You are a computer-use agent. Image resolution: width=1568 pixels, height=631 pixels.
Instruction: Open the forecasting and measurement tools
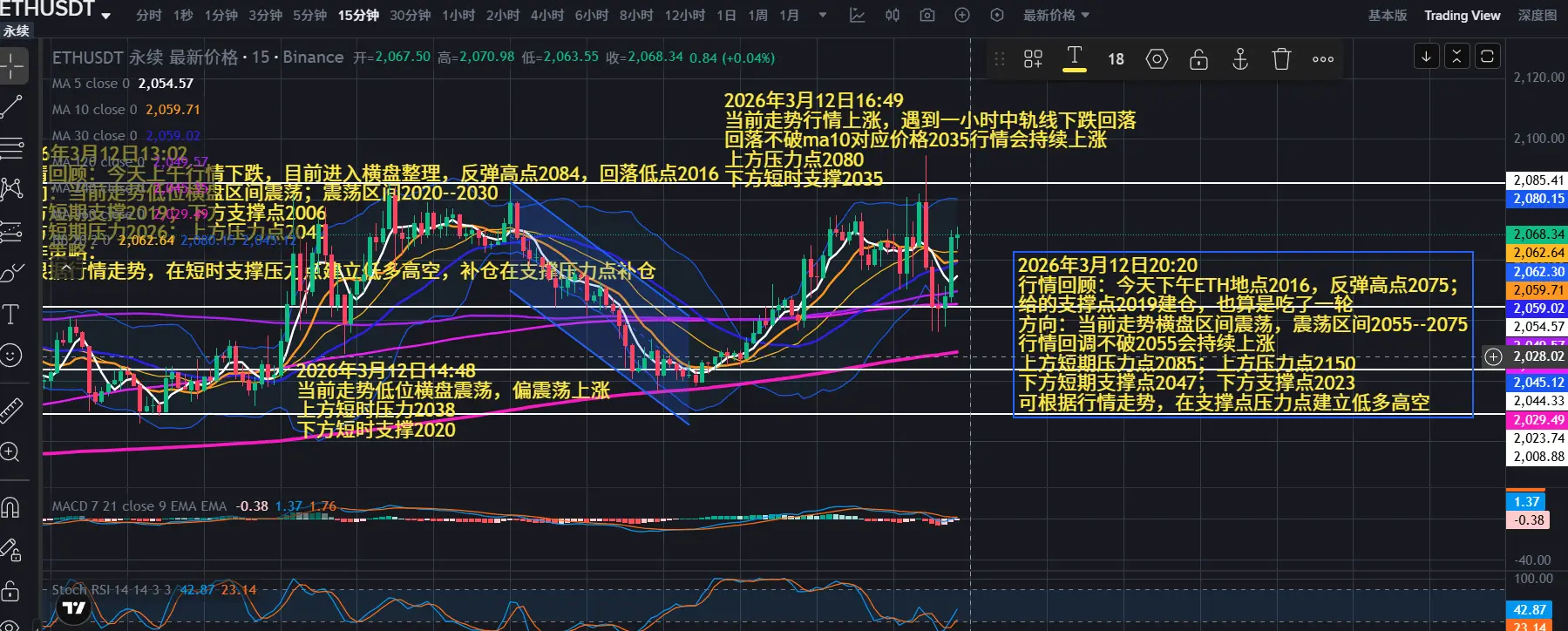coord(11,231)
